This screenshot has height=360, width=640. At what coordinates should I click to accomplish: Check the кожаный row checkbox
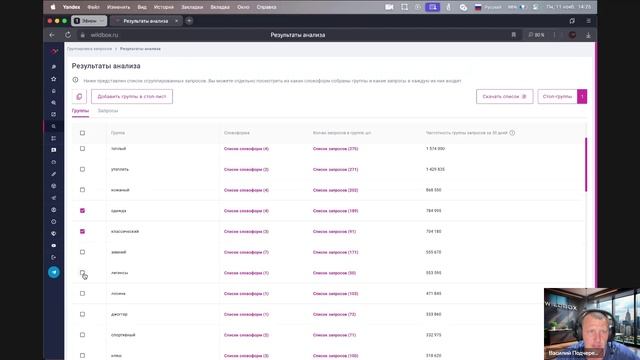(x=82, y=190)
